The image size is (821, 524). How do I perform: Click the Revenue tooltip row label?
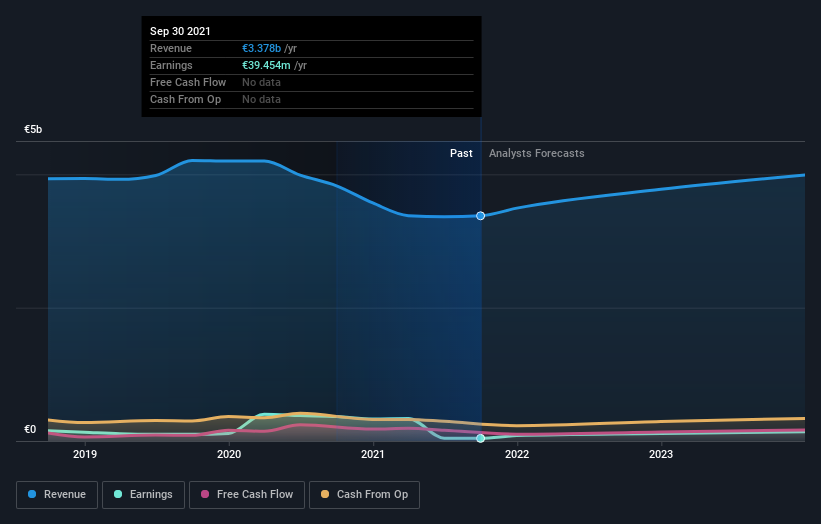tap(171, 48)
